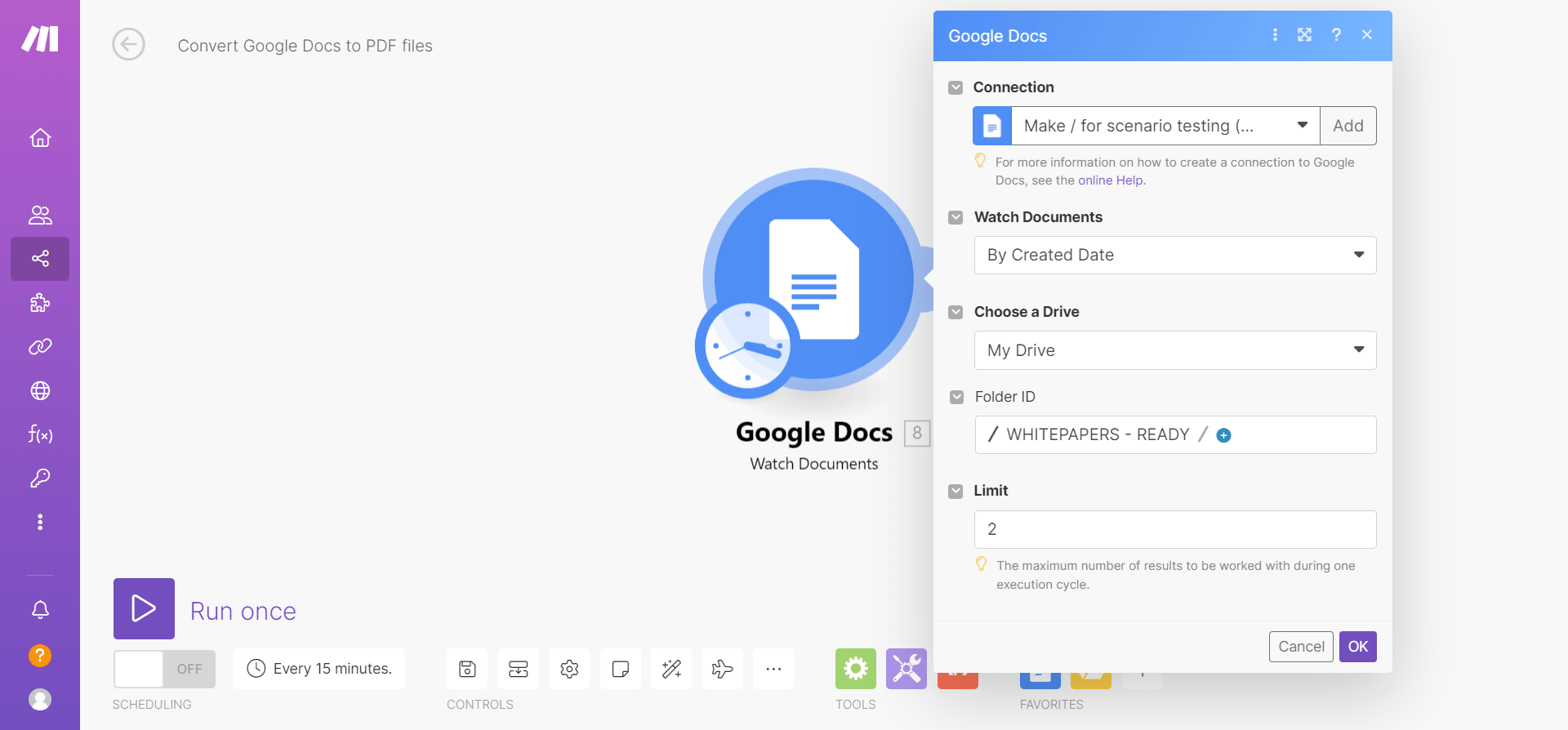Click the Limit input field
The height and width of the screenshot is (730, 1568).
point(1174,530)
